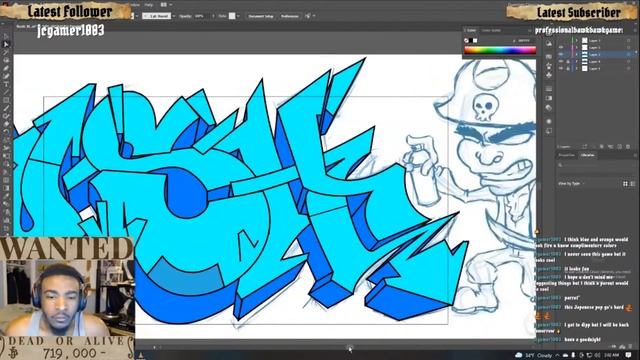
Task: Open the Window menu
Action: coord(136,5)
